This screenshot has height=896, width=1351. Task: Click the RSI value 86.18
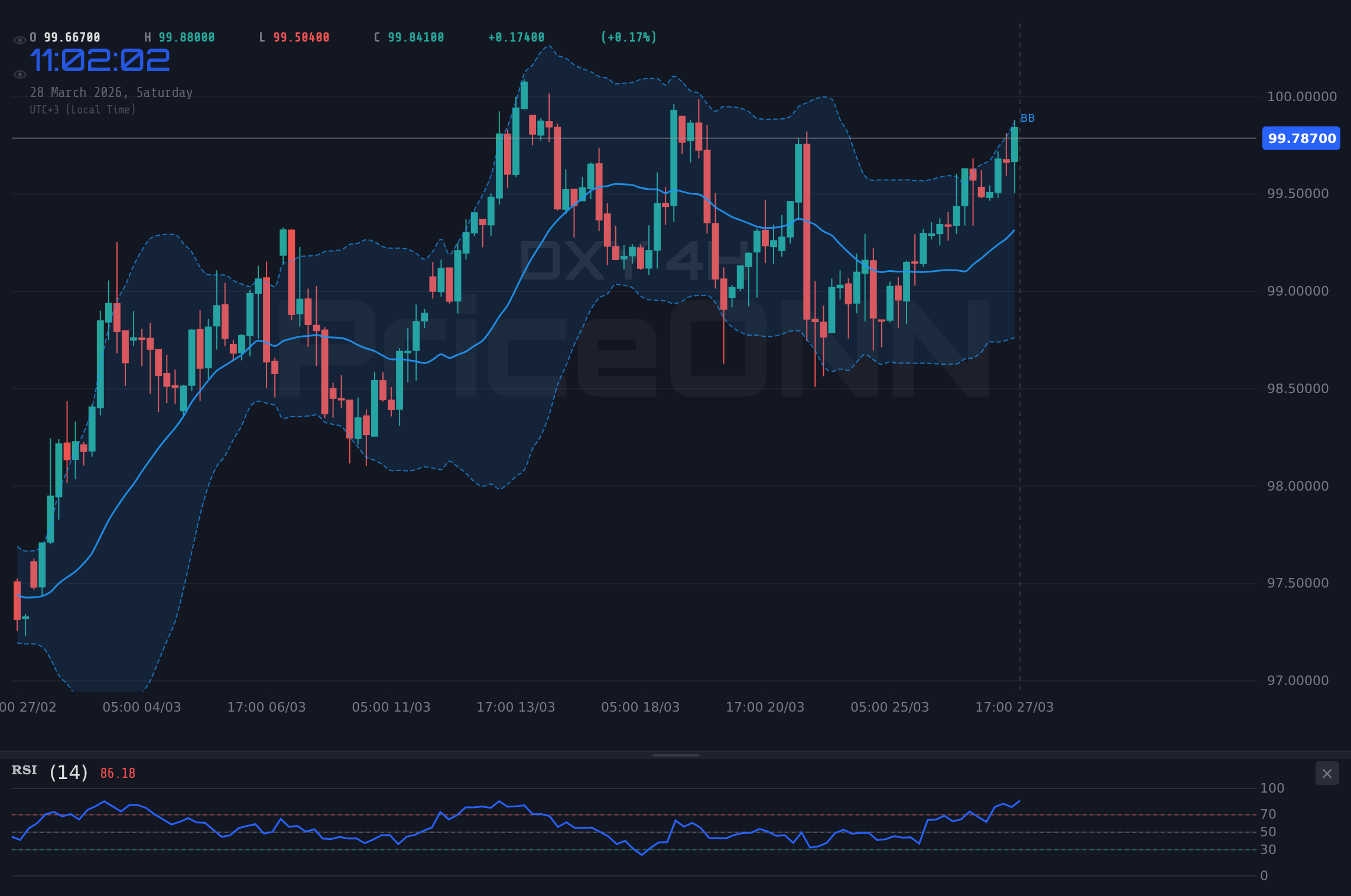pyautogui.click(x=116, y=772)
